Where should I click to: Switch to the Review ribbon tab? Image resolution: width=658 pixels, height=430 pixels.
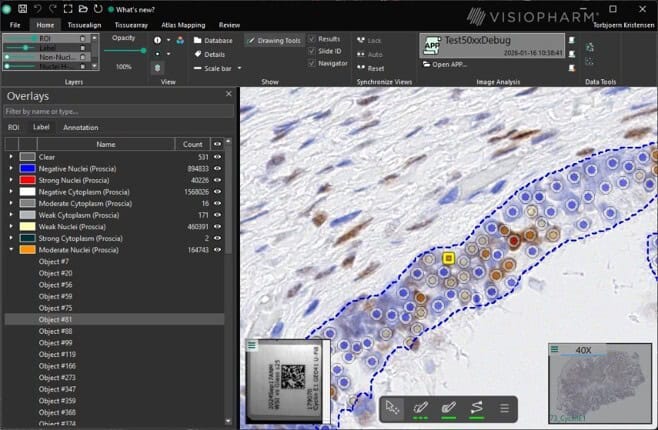(x=229, y=25)
